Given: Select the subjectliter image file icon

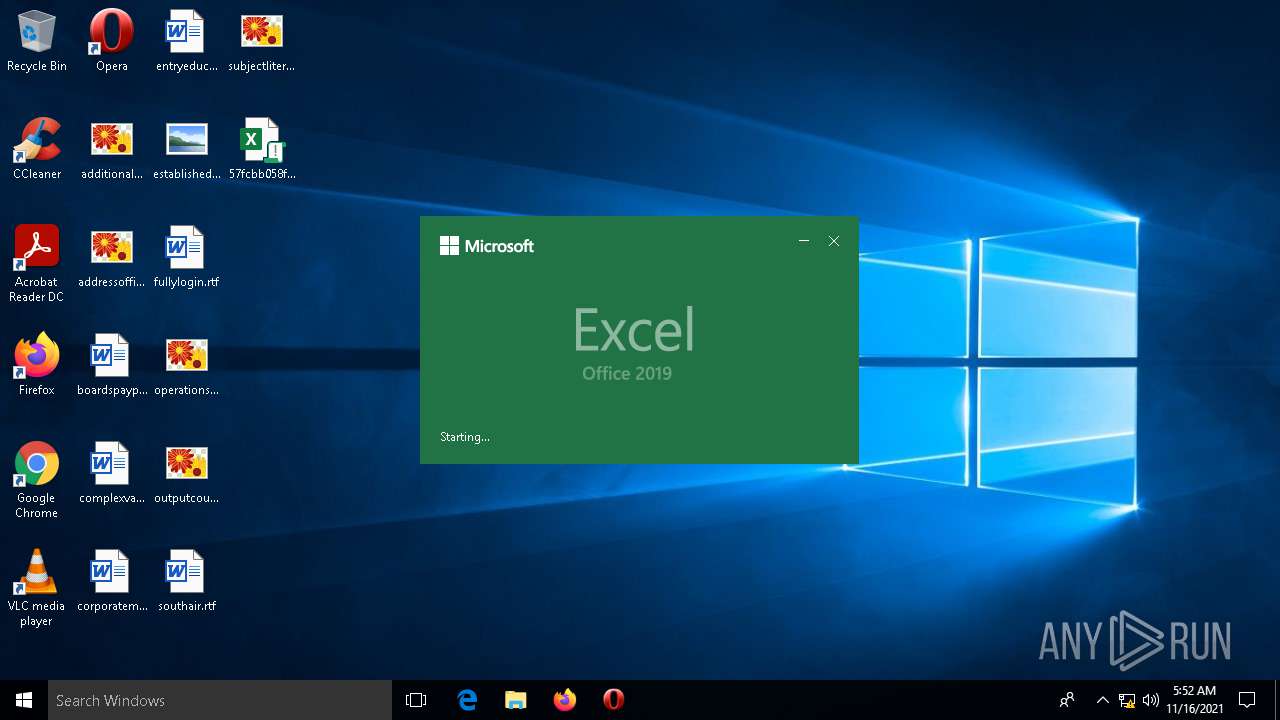Looking at the screenshot, I should 262,41.
